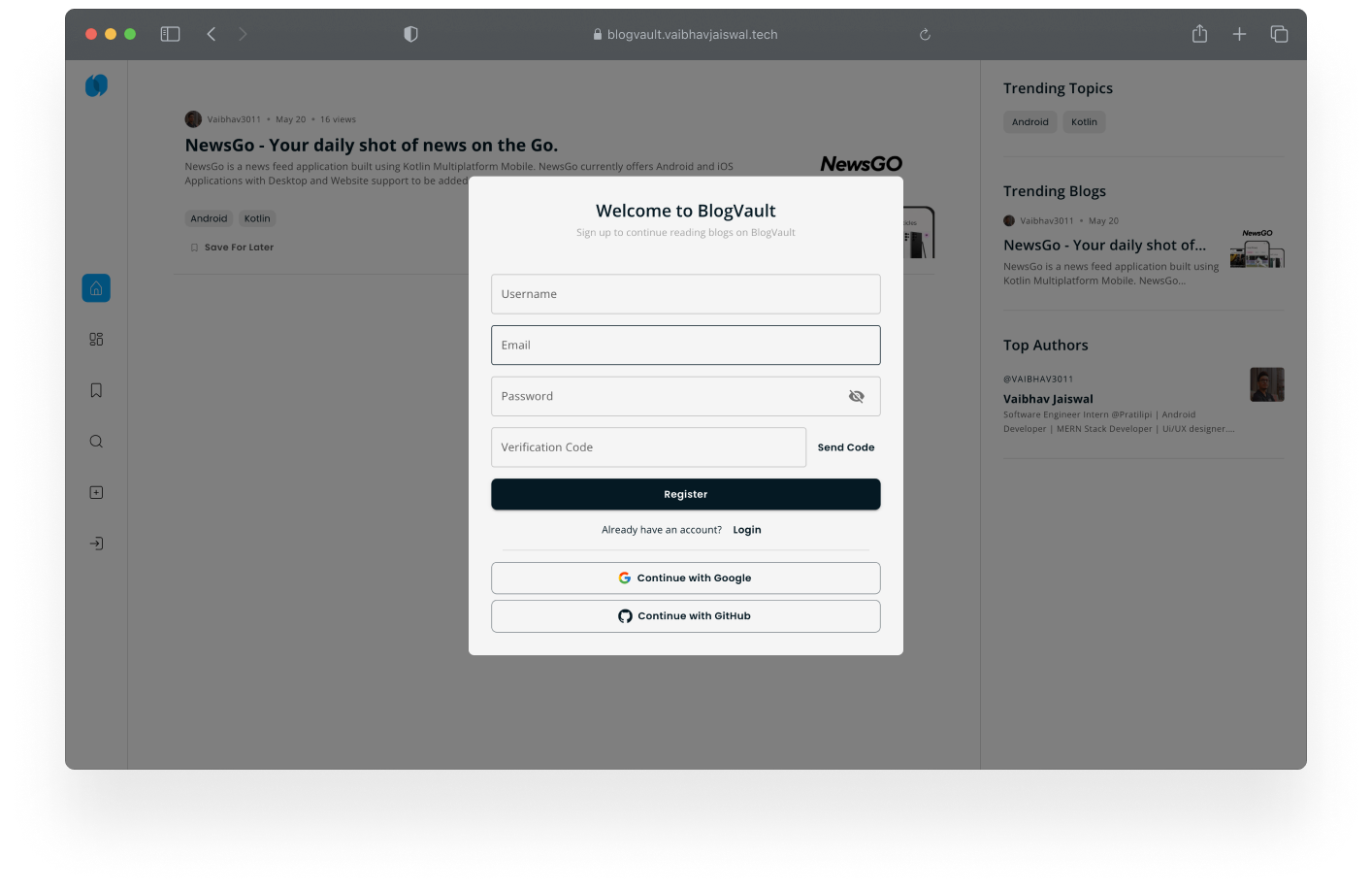Image resolution: width=1372 pixels, height=891 pixels.
Task: Open the dashboard grid icon in sidebar
Action: point(96,339)
